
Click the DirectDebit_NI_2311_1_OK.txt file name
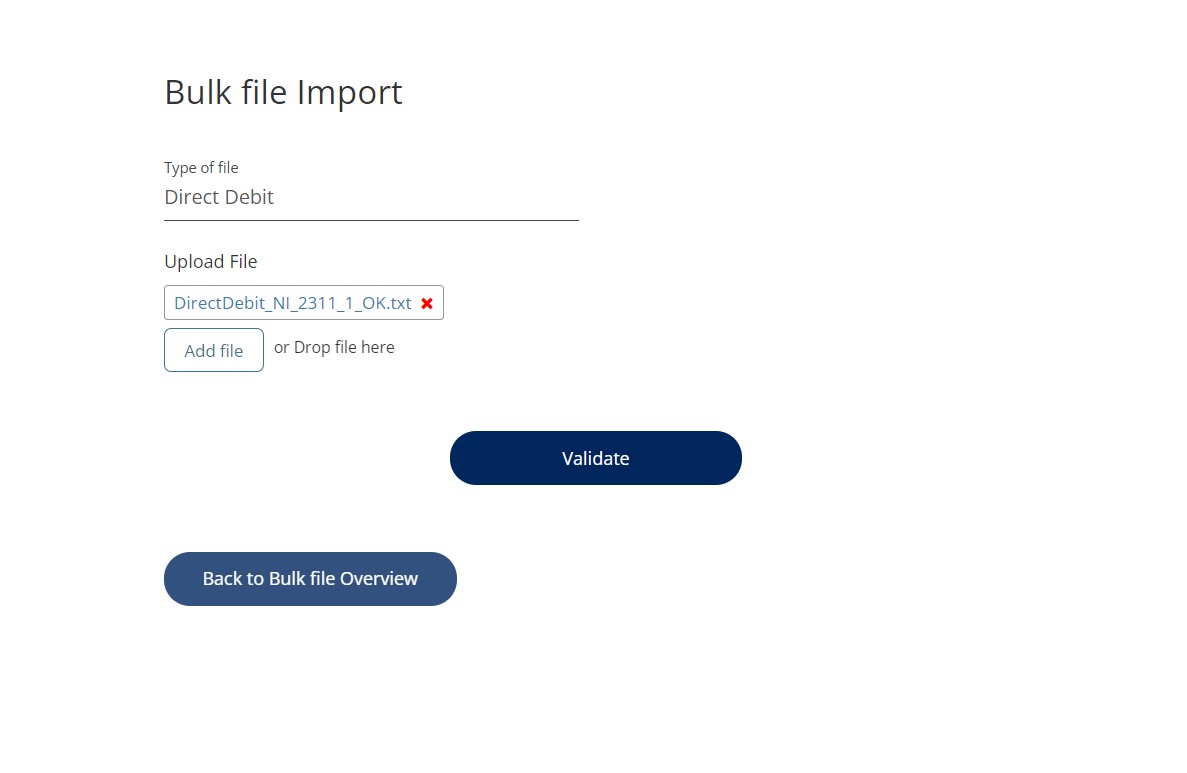(292, 303)
